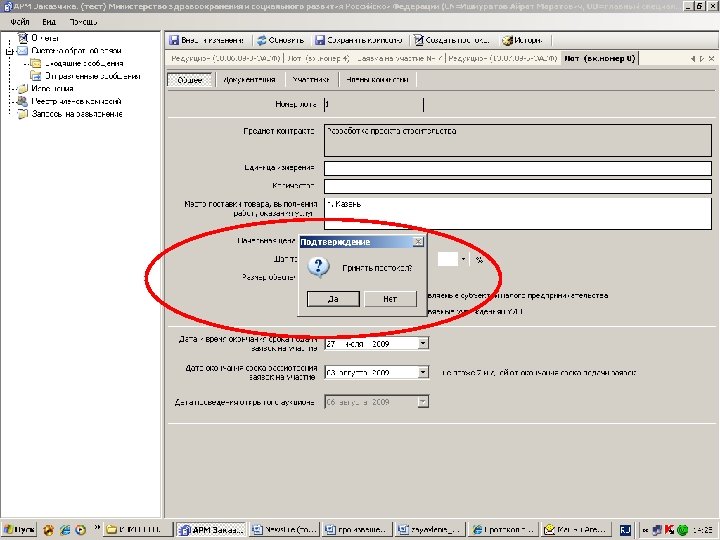720x540 pixels.
Task: Open the Windows Пуск start button
Action: [20, 530]
